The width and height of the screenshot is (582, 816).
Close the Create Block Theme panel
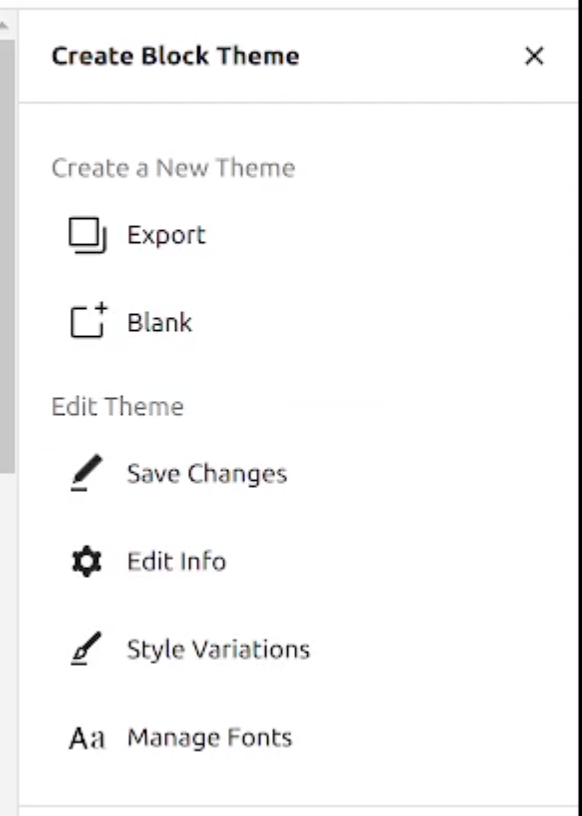point(534,57)
